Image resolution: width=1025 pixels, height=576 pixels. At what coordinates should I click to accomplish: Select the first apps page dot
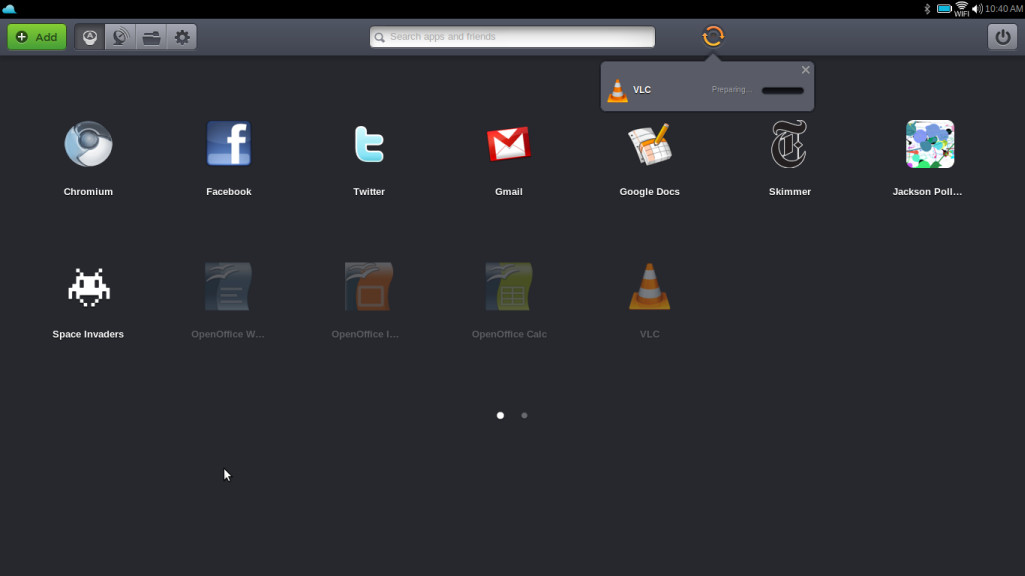tap(500, 415)
